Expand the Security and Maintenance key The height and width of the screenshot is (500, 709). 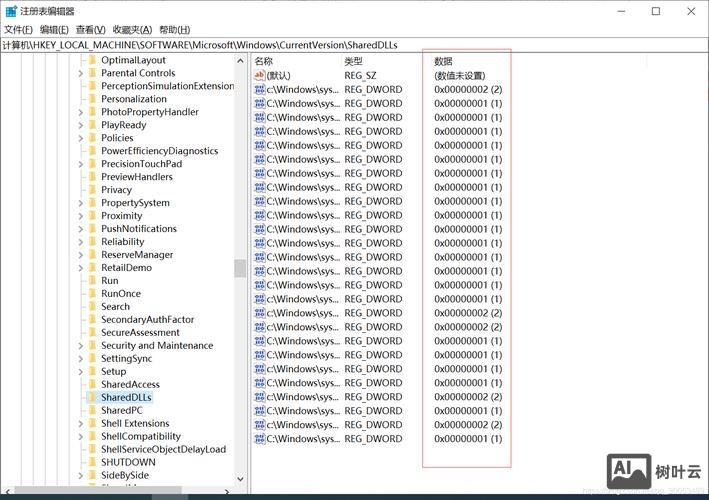(80, 346)
